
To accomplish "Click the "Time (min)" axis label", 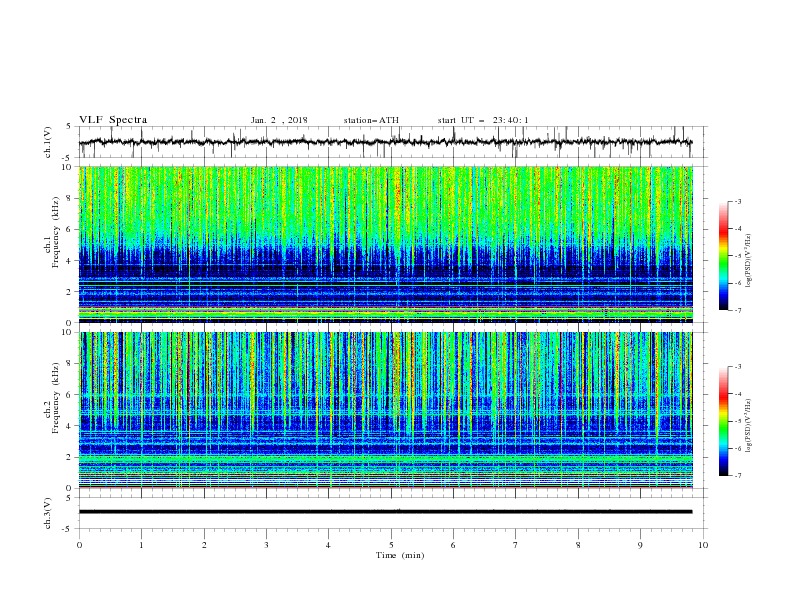I will point(400,555).
